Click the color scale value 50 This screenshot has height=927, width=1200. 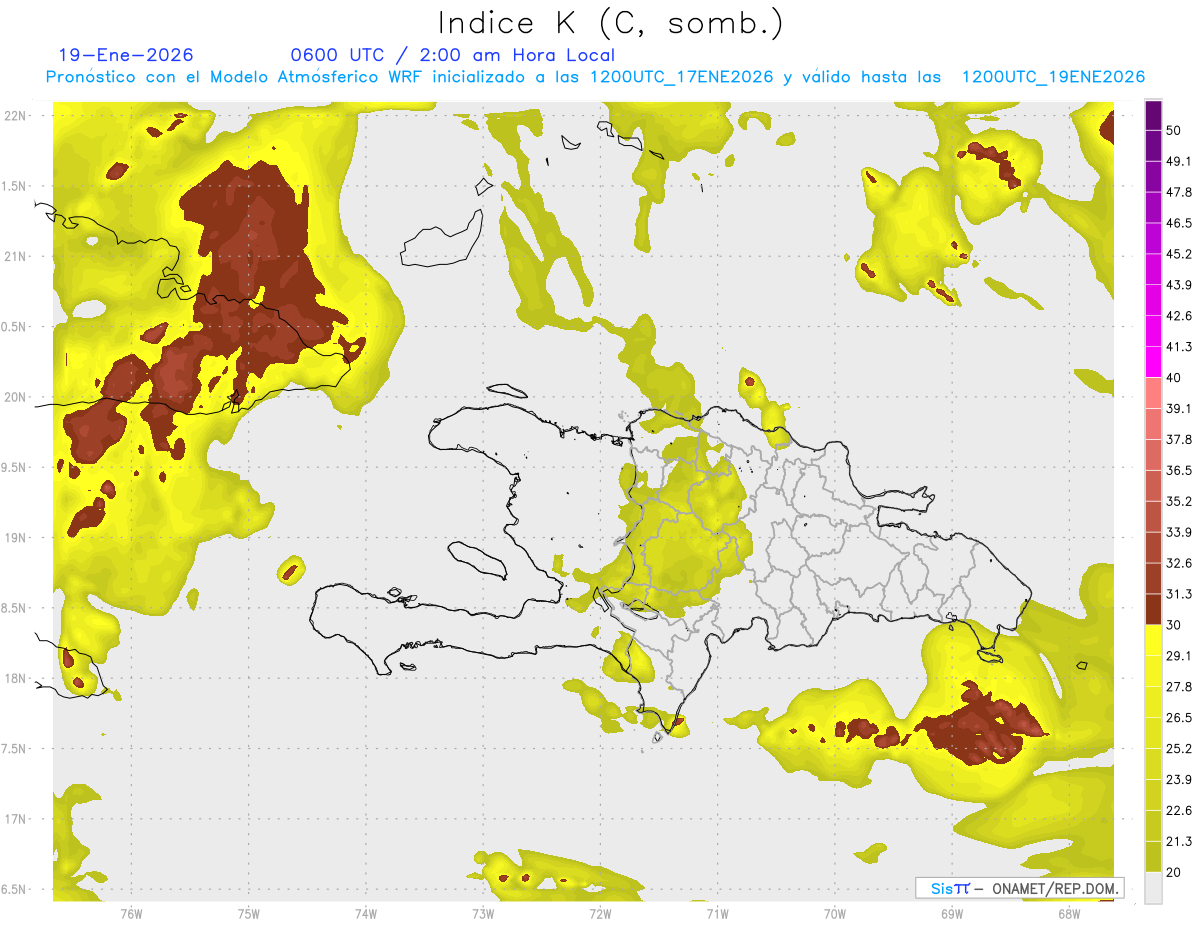pyautogui.click(x=1174, y=129)
